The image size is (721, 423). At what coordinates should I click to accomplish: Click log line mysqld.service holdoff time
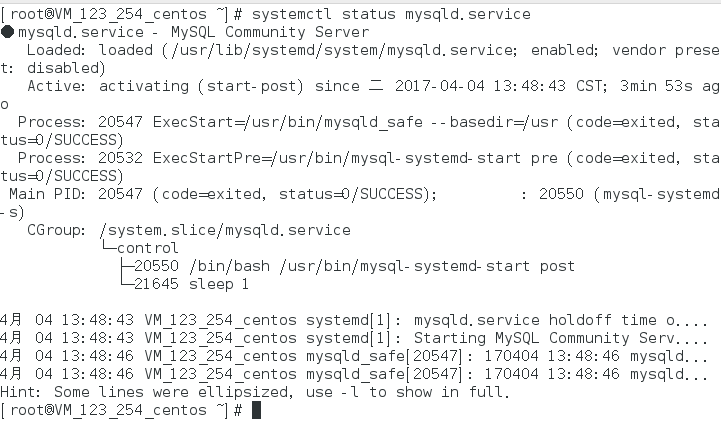click(353, 320)
